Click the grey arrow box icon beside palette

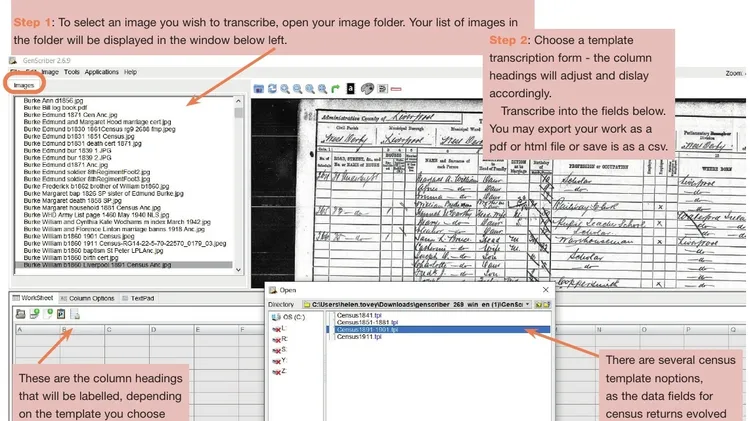[x=382, y=89]
